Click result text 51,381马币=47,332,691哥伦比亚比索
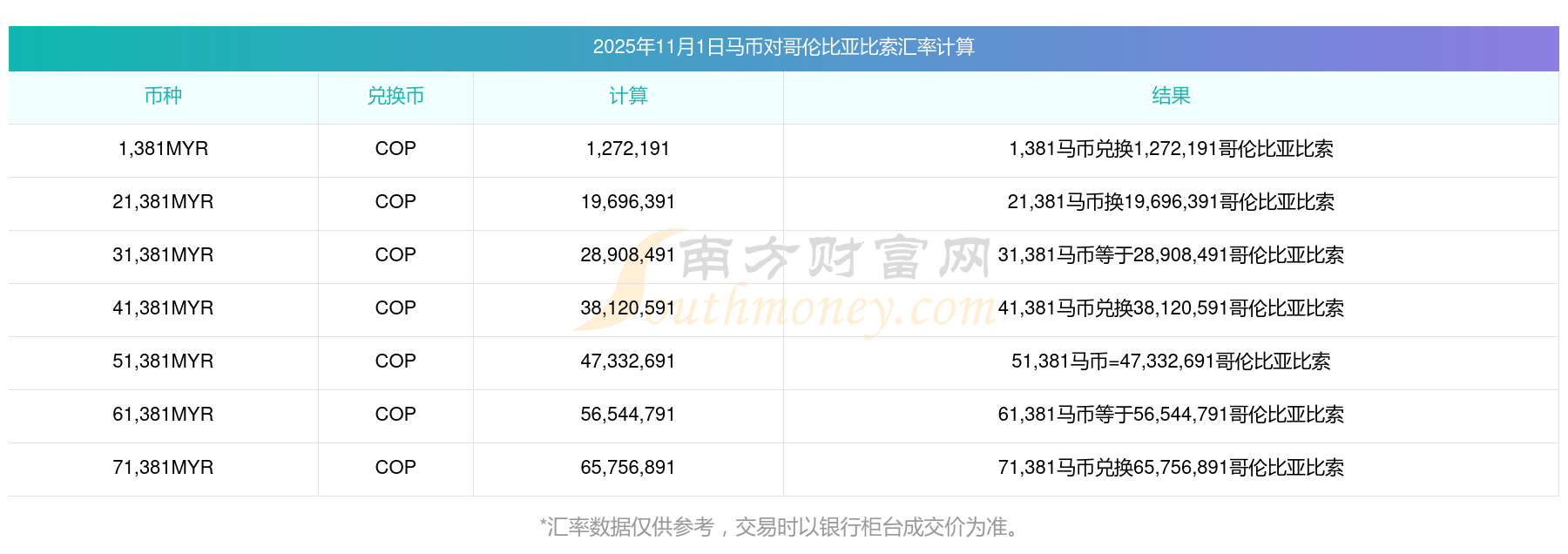The width and height of the screenshot is (1568, 554). point(1171,361)
